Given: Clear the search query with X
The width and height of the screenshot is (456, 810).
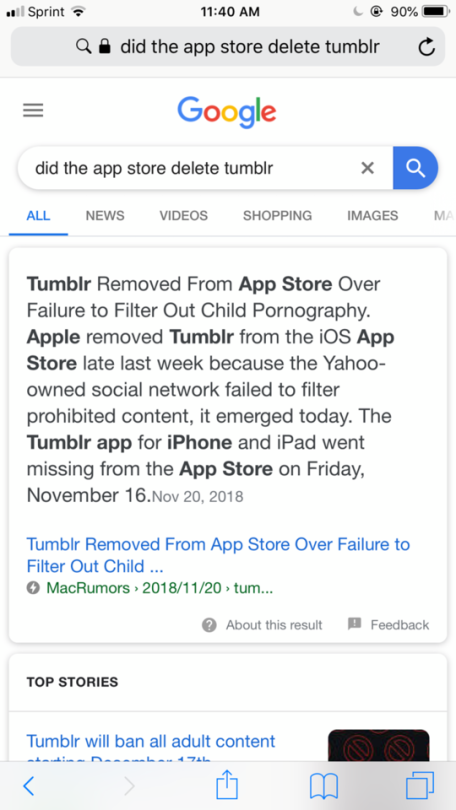Looking at the screenshot, I should (x=367, y=168).
